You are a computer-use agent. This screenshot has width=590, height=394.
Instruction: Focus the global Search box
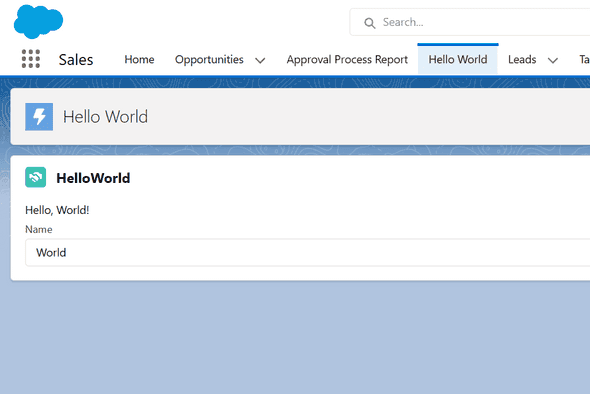[x=470, y=22]
